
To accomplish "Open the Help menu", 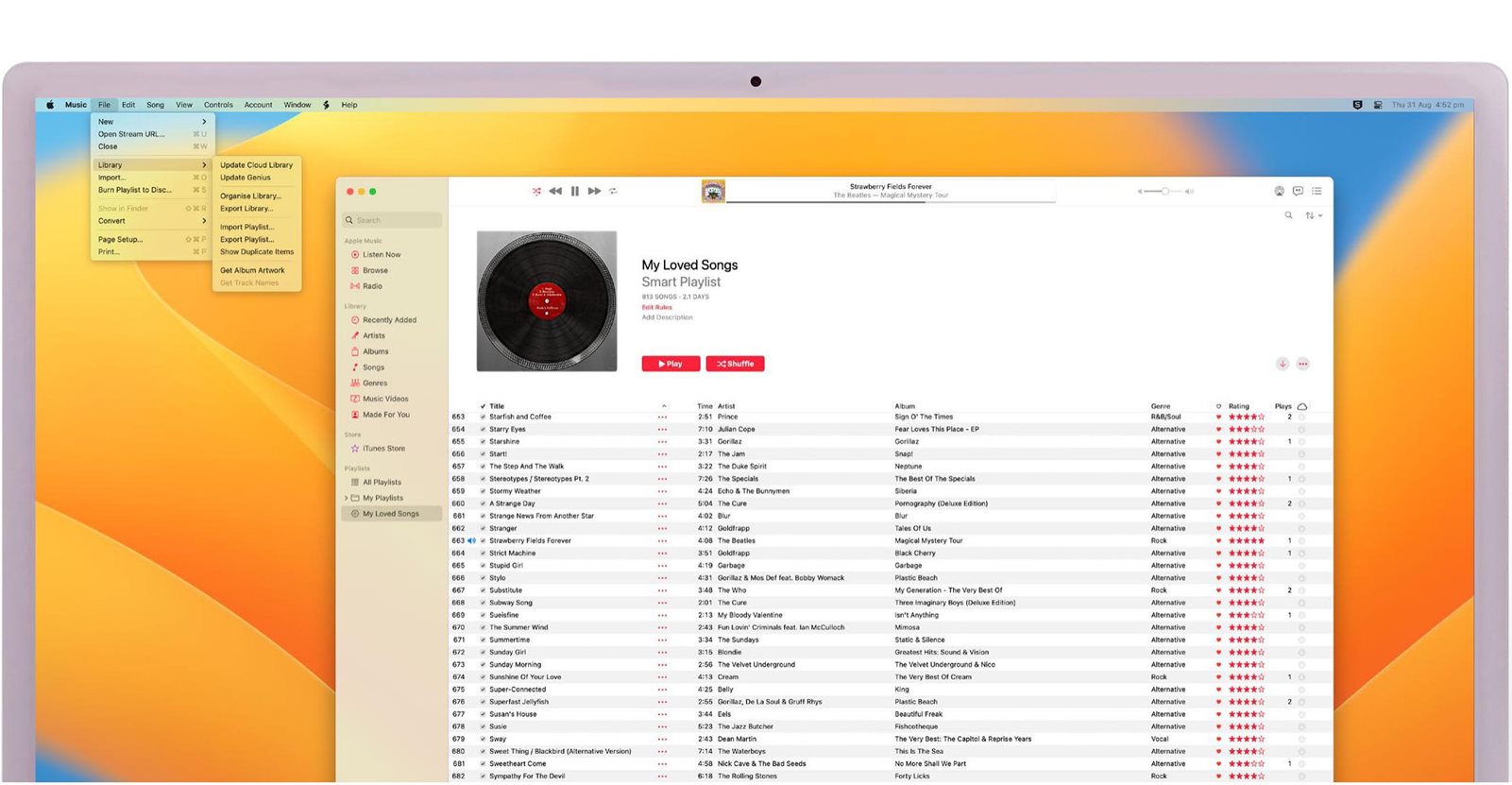I will tap(349, 105).
